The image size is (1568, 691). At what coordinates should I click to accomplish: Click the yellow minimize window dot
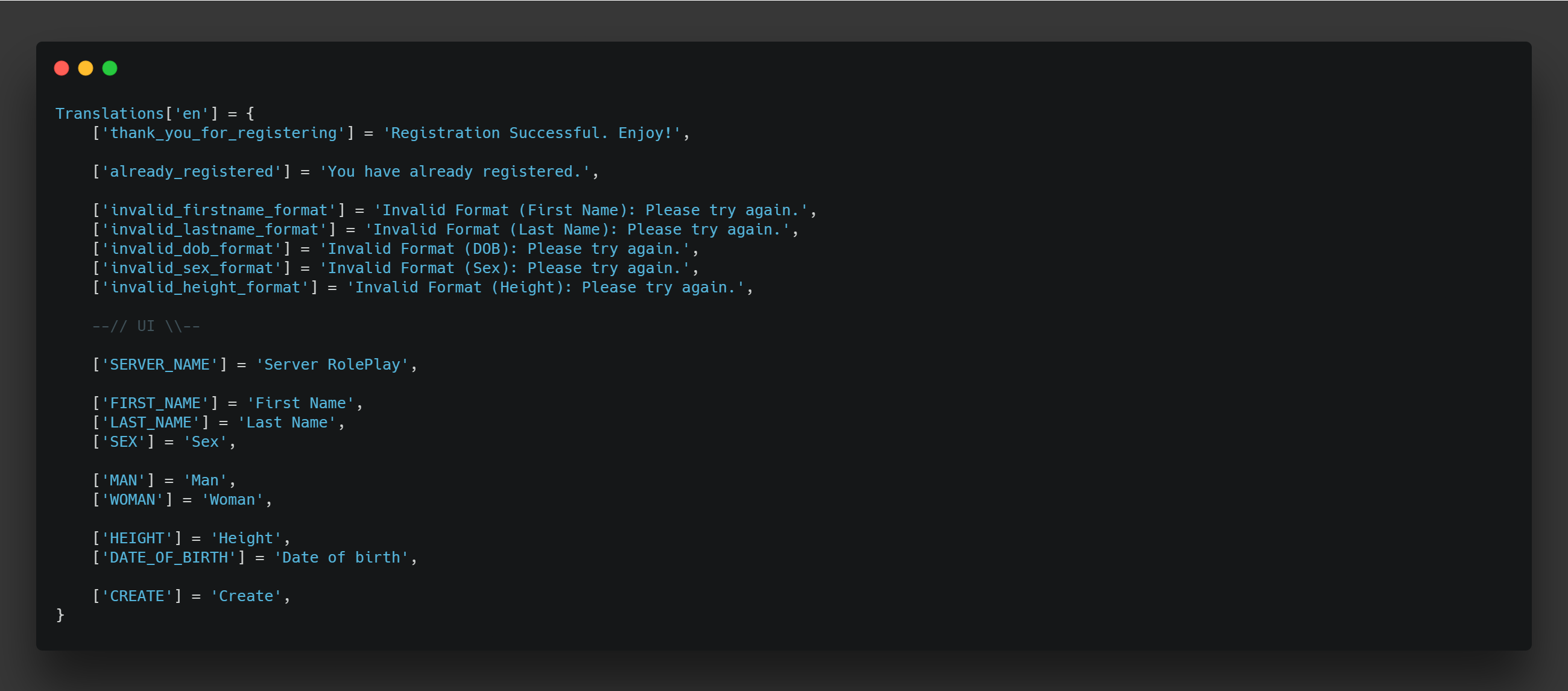pos(86,68)
